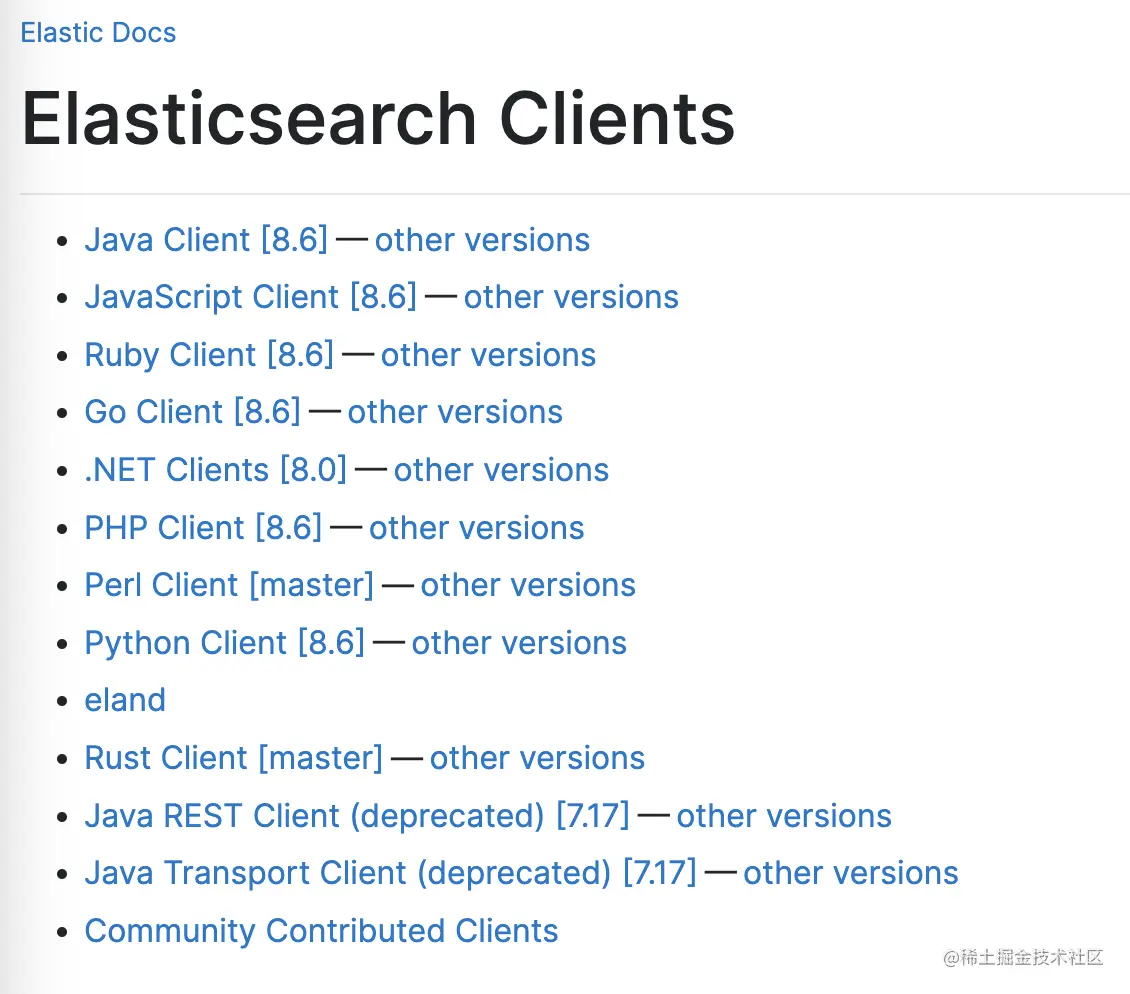1130x994 pixels.
Task: Open other versions for Rust Client
Action: [537, 758]
